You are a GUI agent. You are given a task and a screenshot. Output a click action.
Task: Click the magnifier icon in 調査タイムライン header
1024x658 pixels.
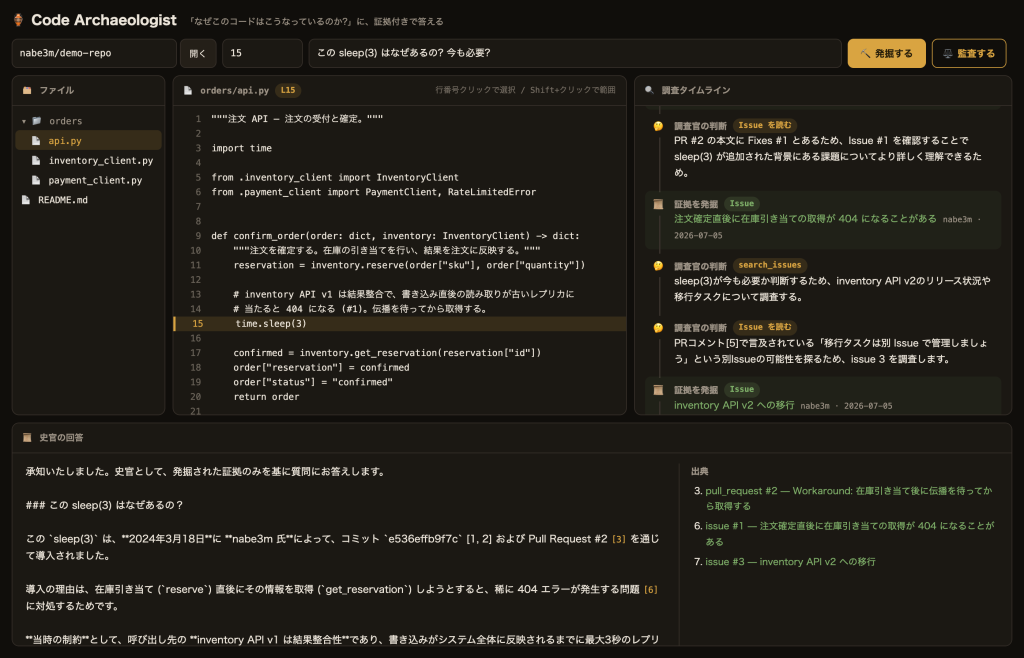click(649, 90)
